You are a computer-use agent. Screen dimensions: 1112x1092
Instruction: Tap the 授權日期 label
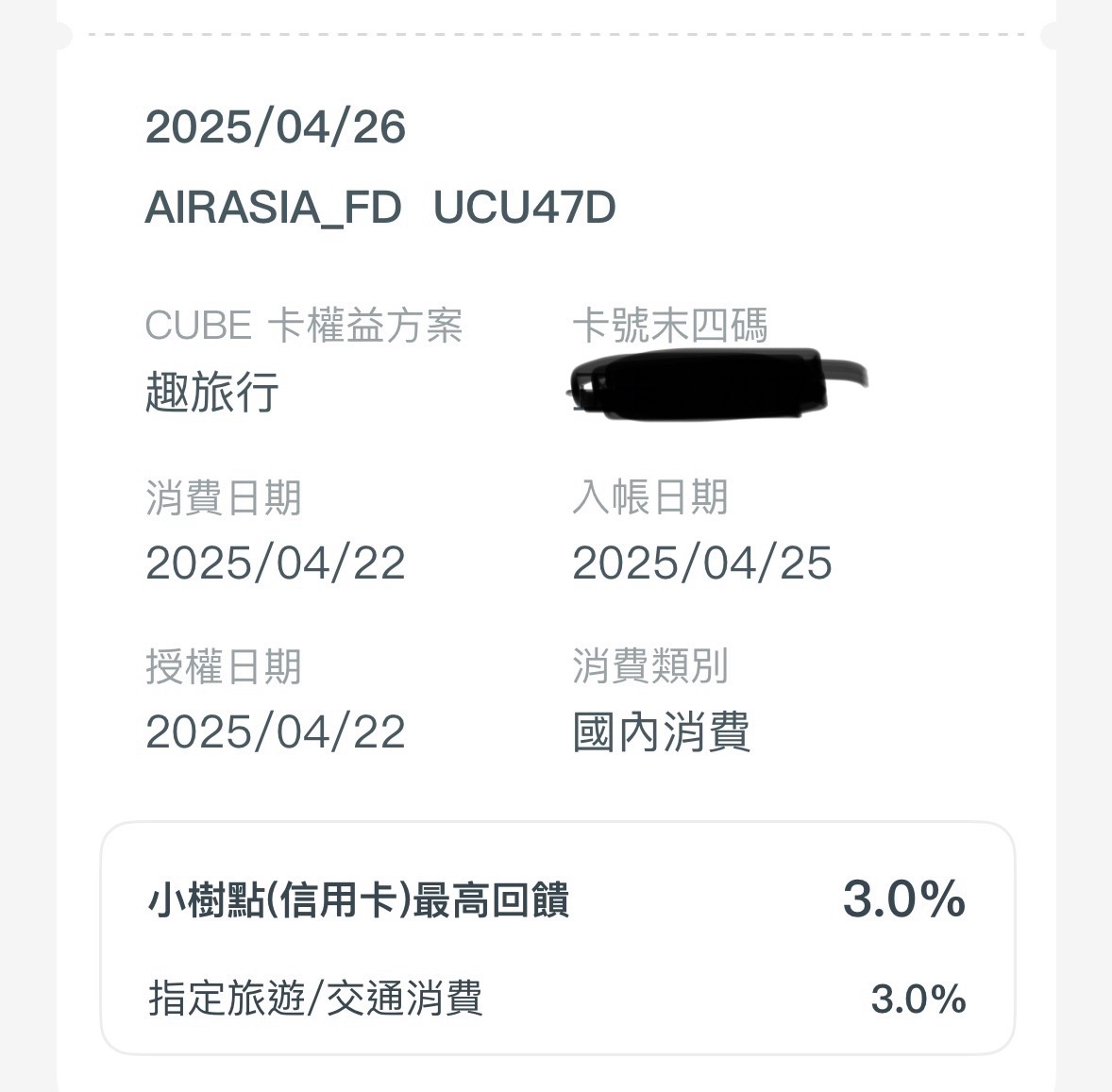click(x=224, y=666)
